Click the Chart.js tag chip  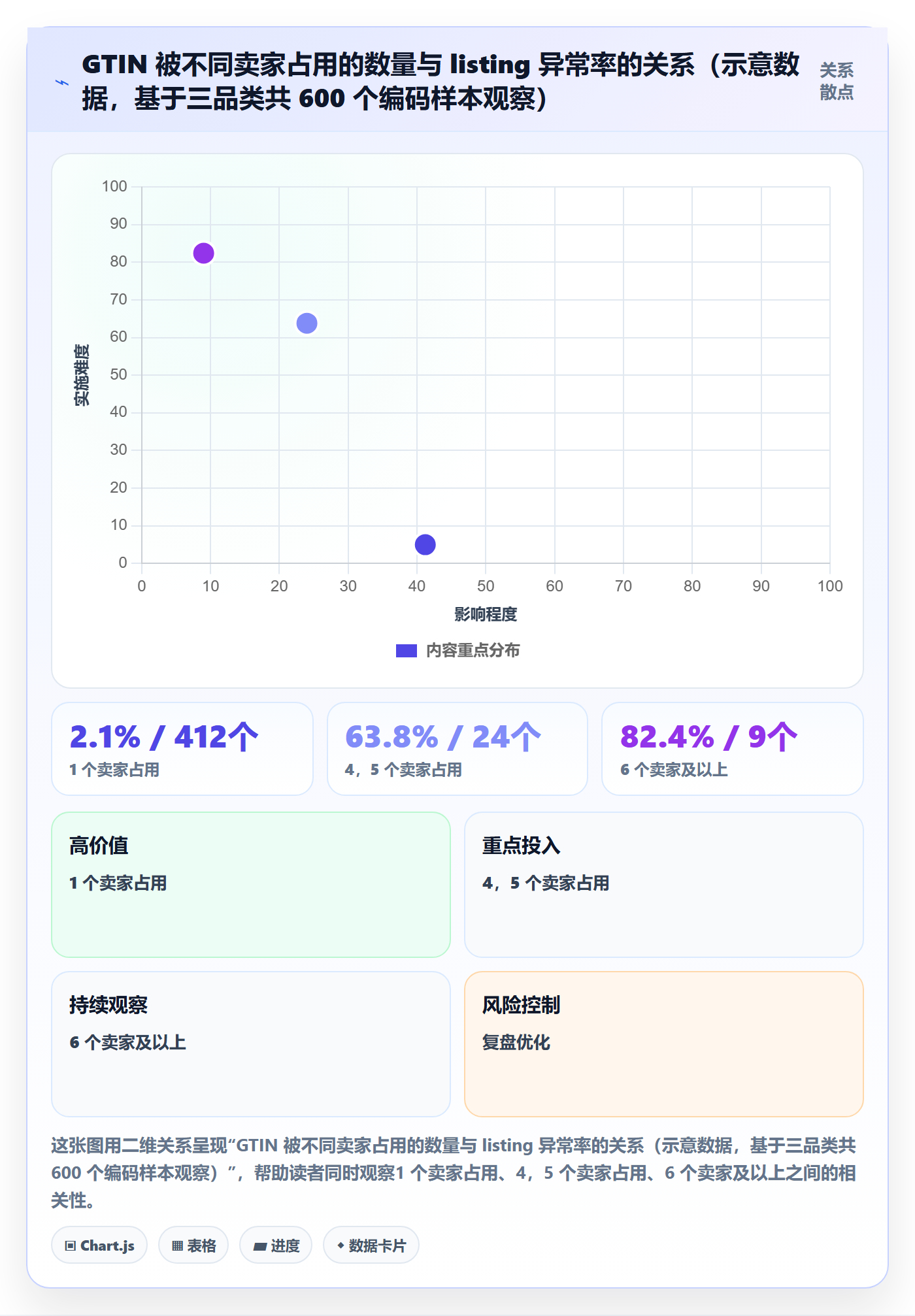[x=99, y=1245]
